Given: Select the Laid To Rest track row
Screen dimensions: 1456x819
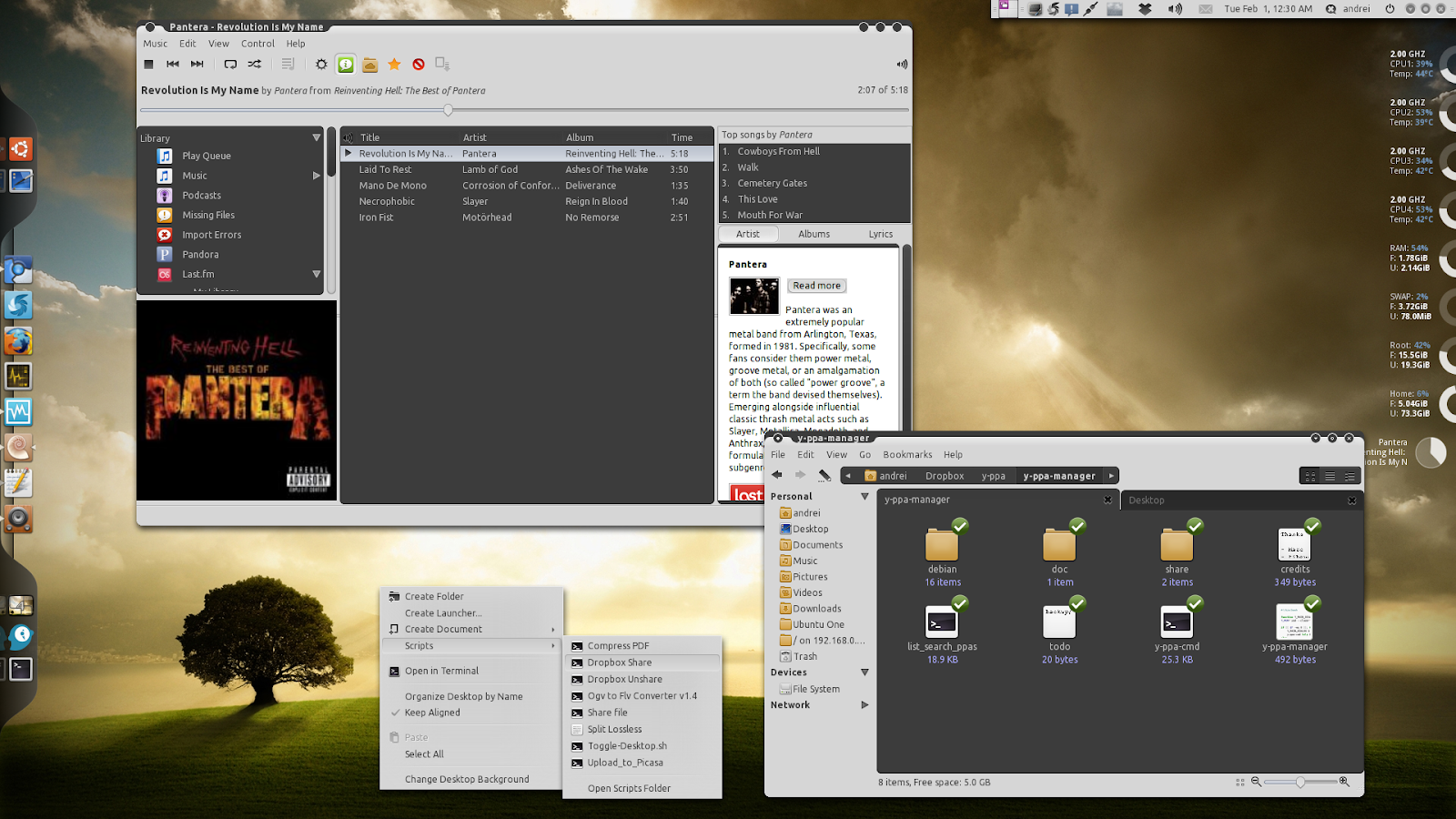Looking at the screenshot, I should pos(527,169).
